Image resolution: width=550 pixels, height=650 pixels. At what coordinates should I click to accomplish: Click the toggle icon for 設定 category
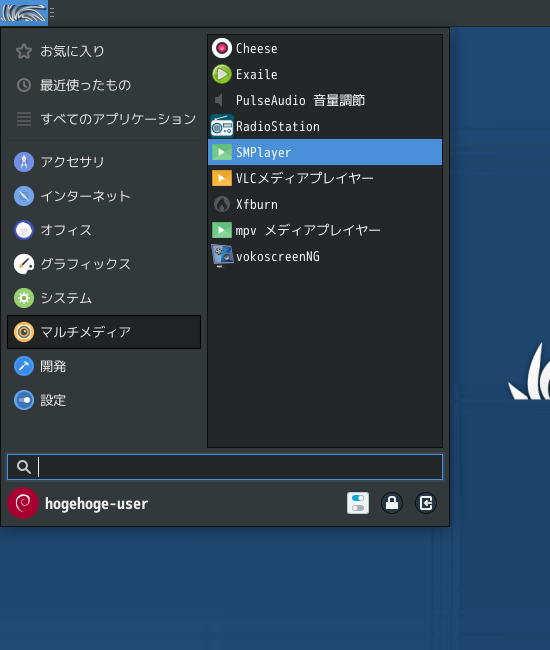coord(24,400)
